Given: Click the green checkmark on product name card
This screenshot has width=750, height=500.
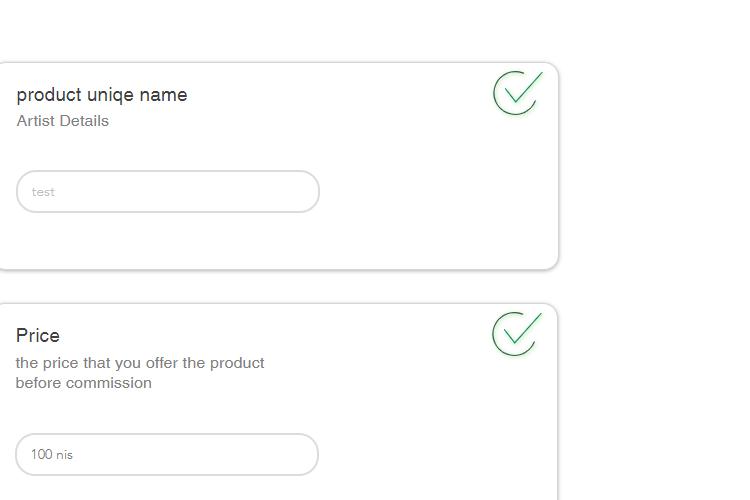Looking at the screenshot, I should pos(518,93).
